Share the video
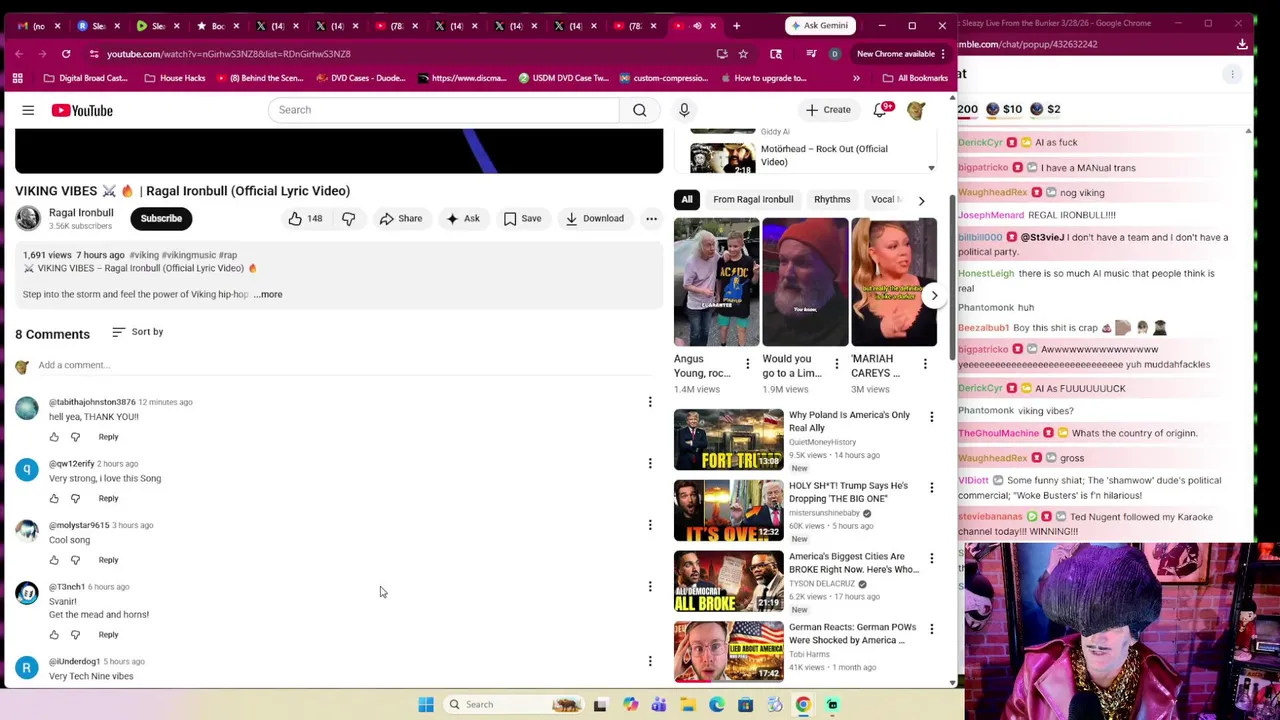This screenshot has width=1280, height=720. coord(400,218)
